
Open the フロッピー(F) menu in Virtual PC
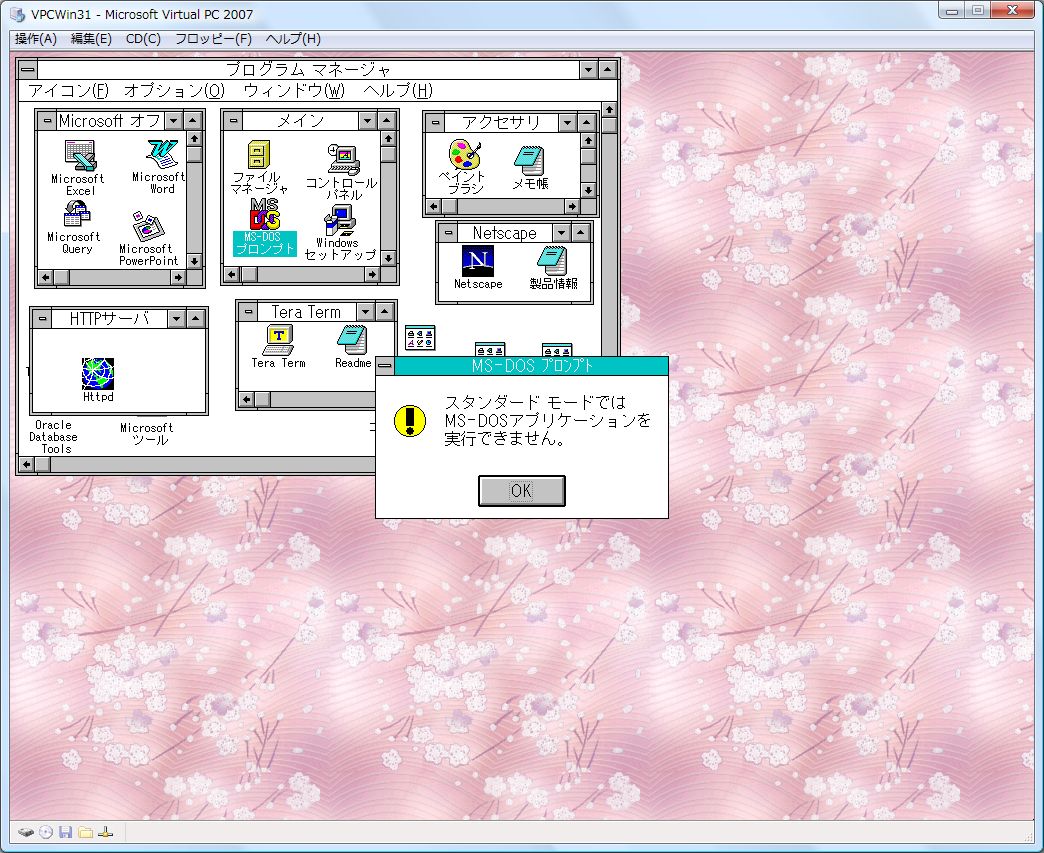click(x=213, y=39)
